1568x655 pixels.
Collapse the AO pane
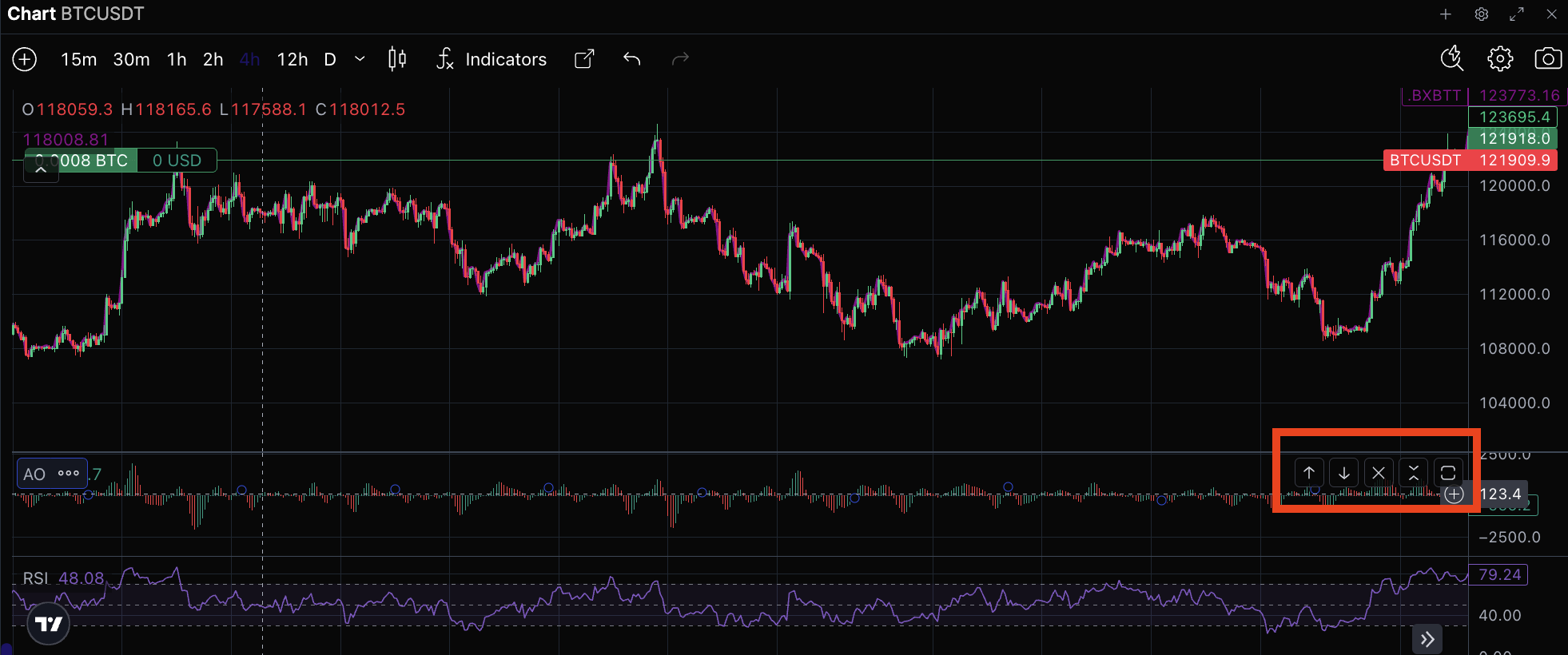pyautogui.click(x=1413, y=473)
